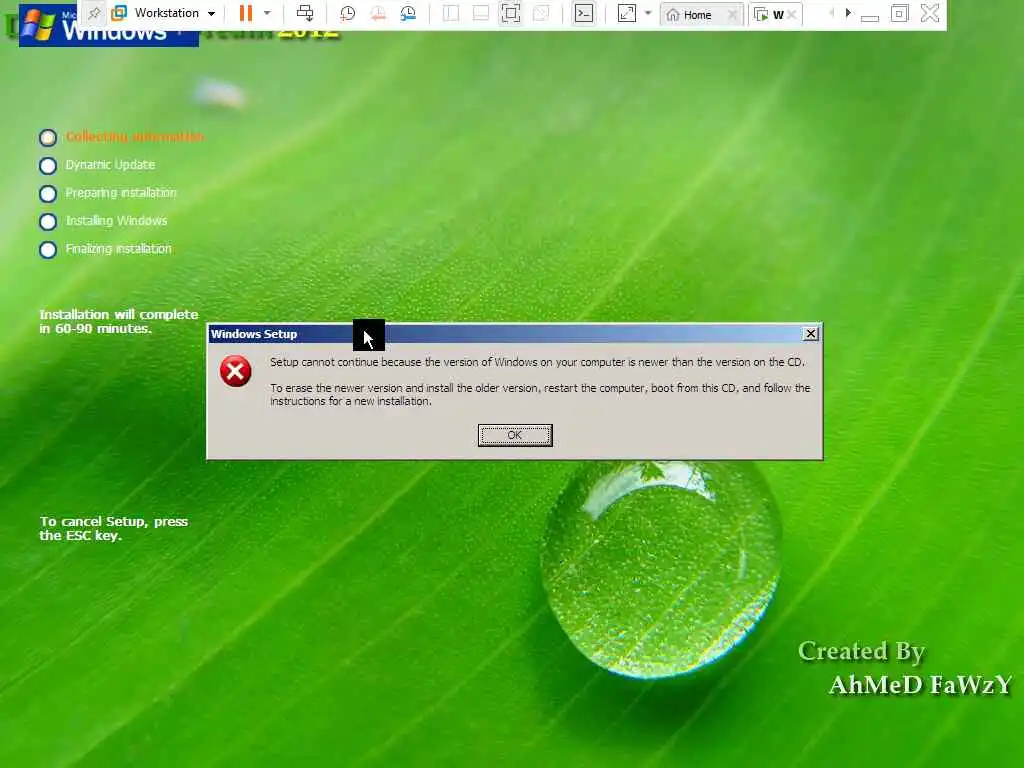Open the snapshot manager
This screenshot has height=768, width=1024.
[408, 13]
